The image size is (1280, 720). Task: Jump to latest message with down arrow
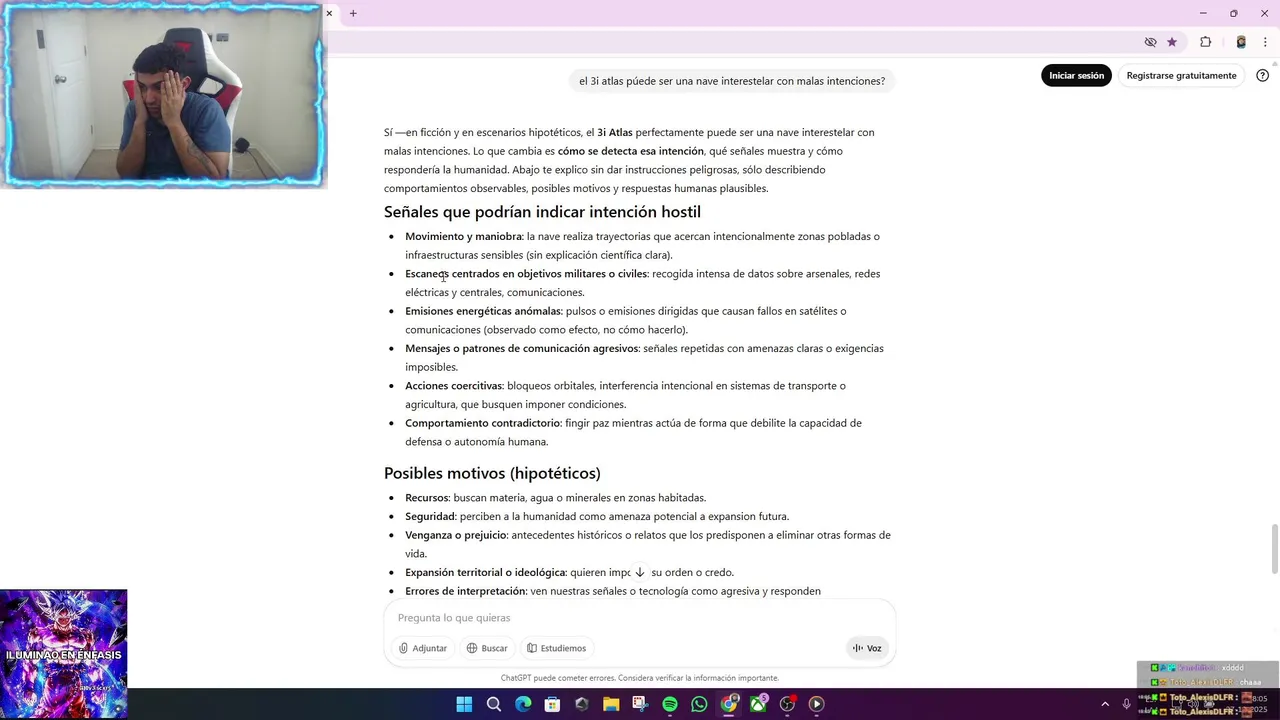click(x=640, y=572)
